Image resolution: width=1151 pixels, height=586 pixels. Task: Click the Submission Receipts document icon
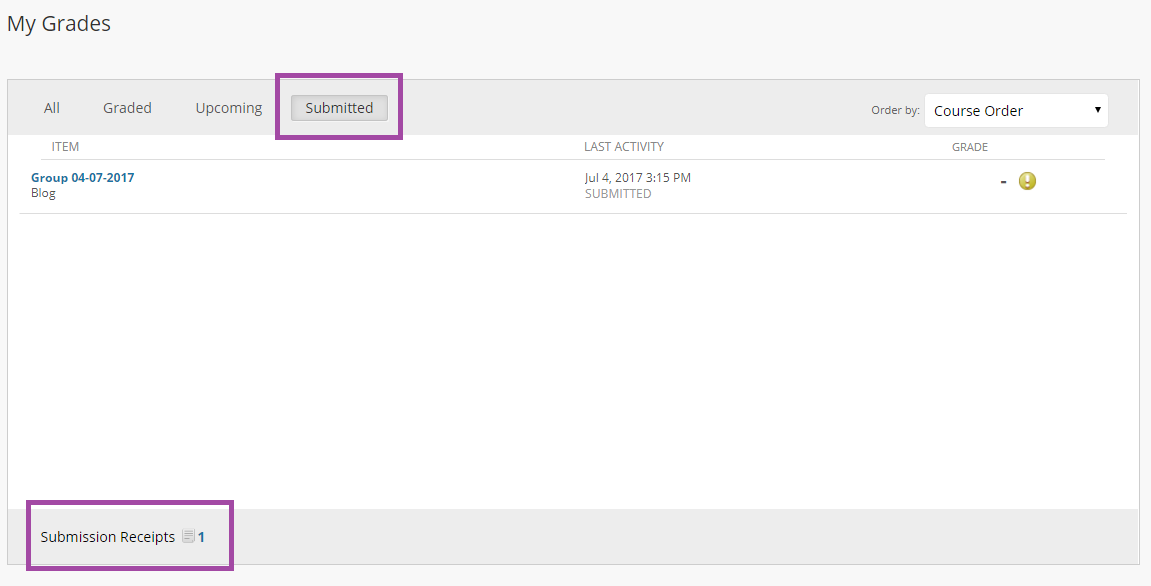pyautogui.click(x=189, y=536)
